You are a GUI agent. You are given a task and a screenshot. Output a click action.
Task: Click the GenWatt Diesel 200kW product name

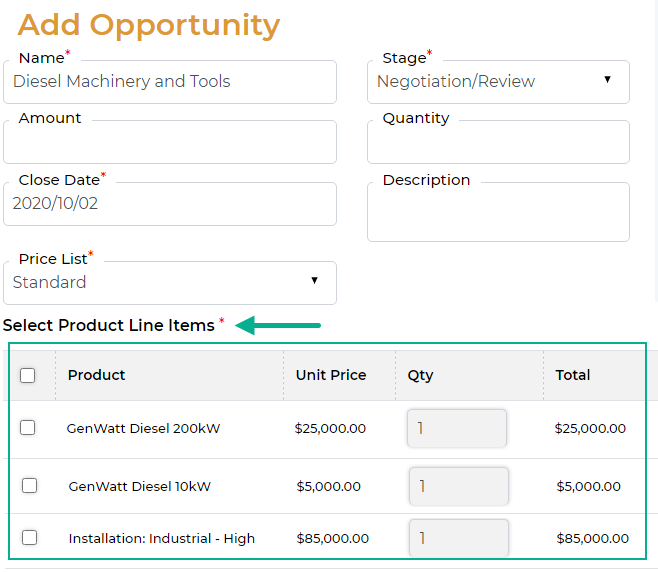coord(143,428)
